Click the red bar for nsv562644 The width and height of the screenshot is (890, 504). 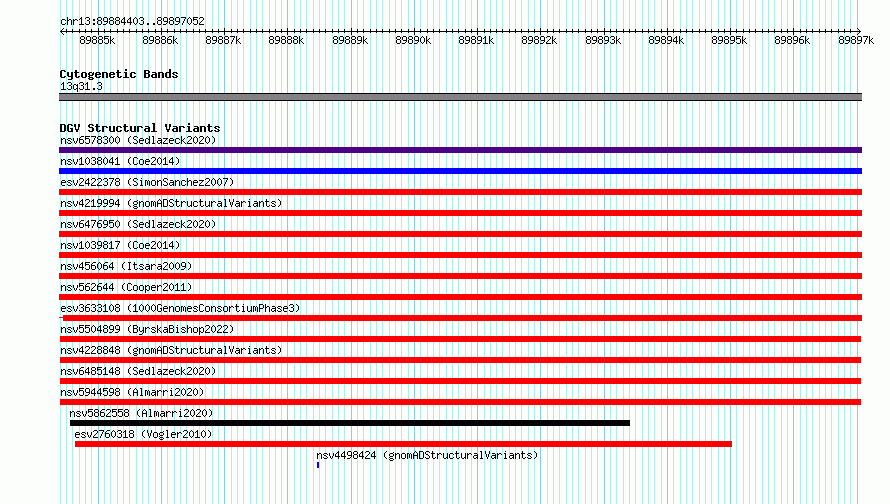pos(460,297)
